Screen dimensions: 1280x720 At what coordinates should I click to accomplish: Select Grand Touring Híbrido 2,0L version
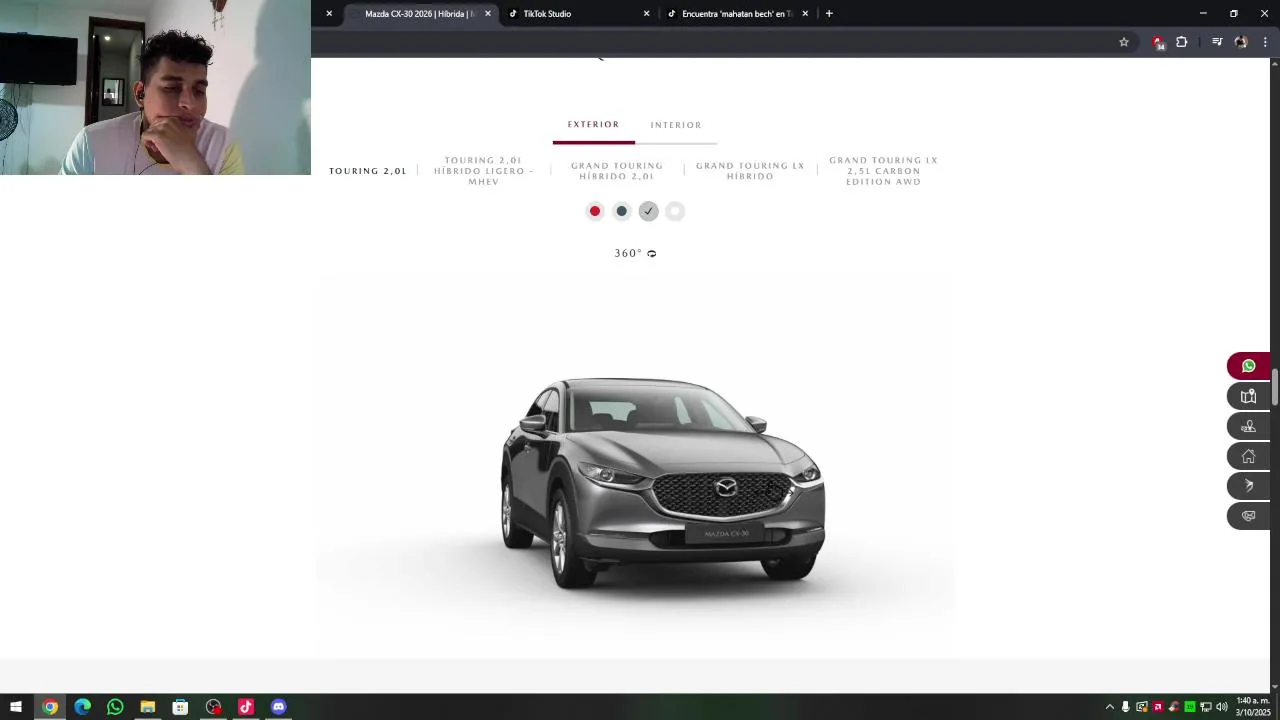pyautogui.click(x=617, y=171)
